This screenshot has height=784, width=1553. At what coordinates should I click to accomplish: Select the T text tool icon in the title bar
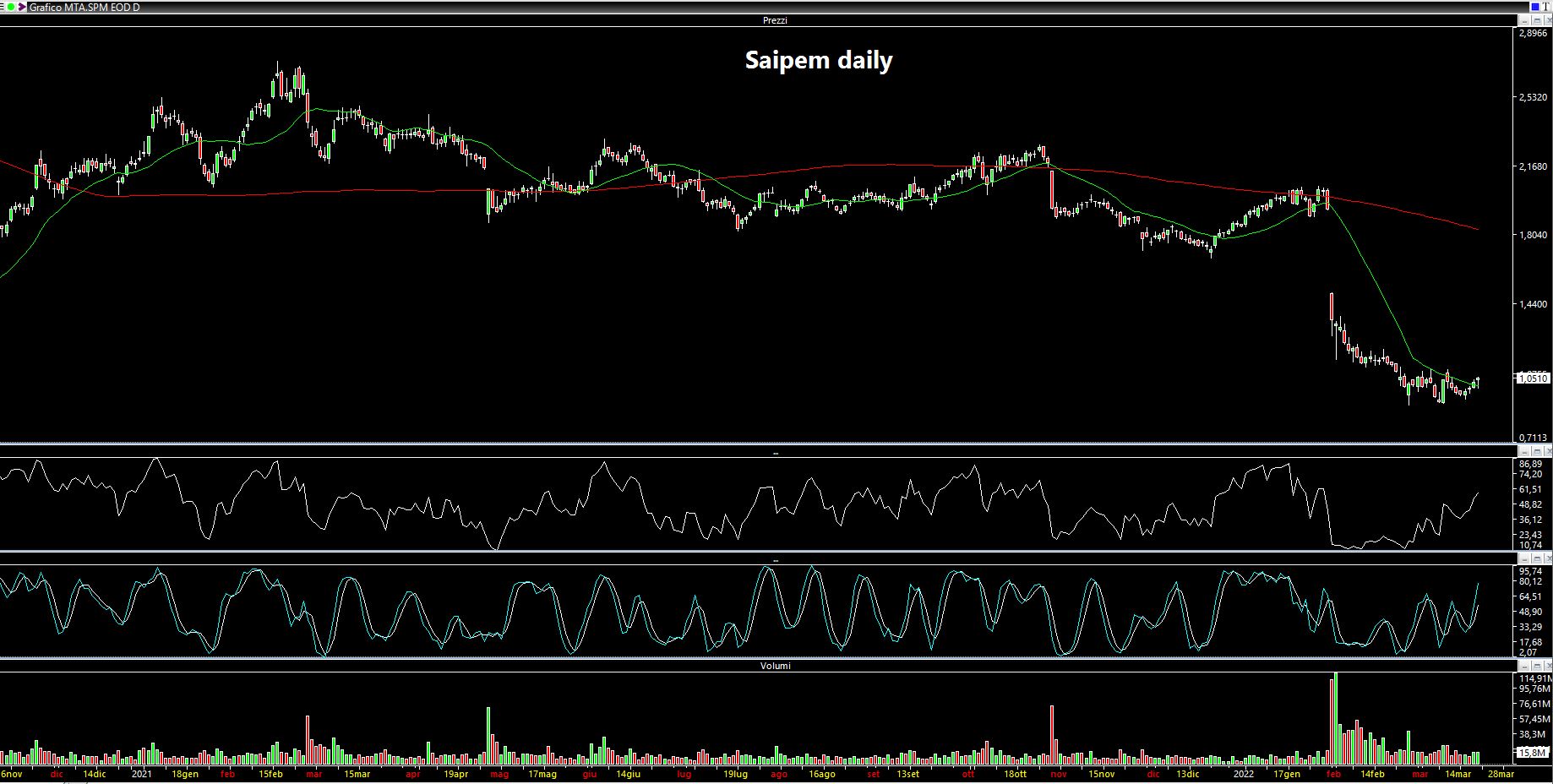(1546, 7)
